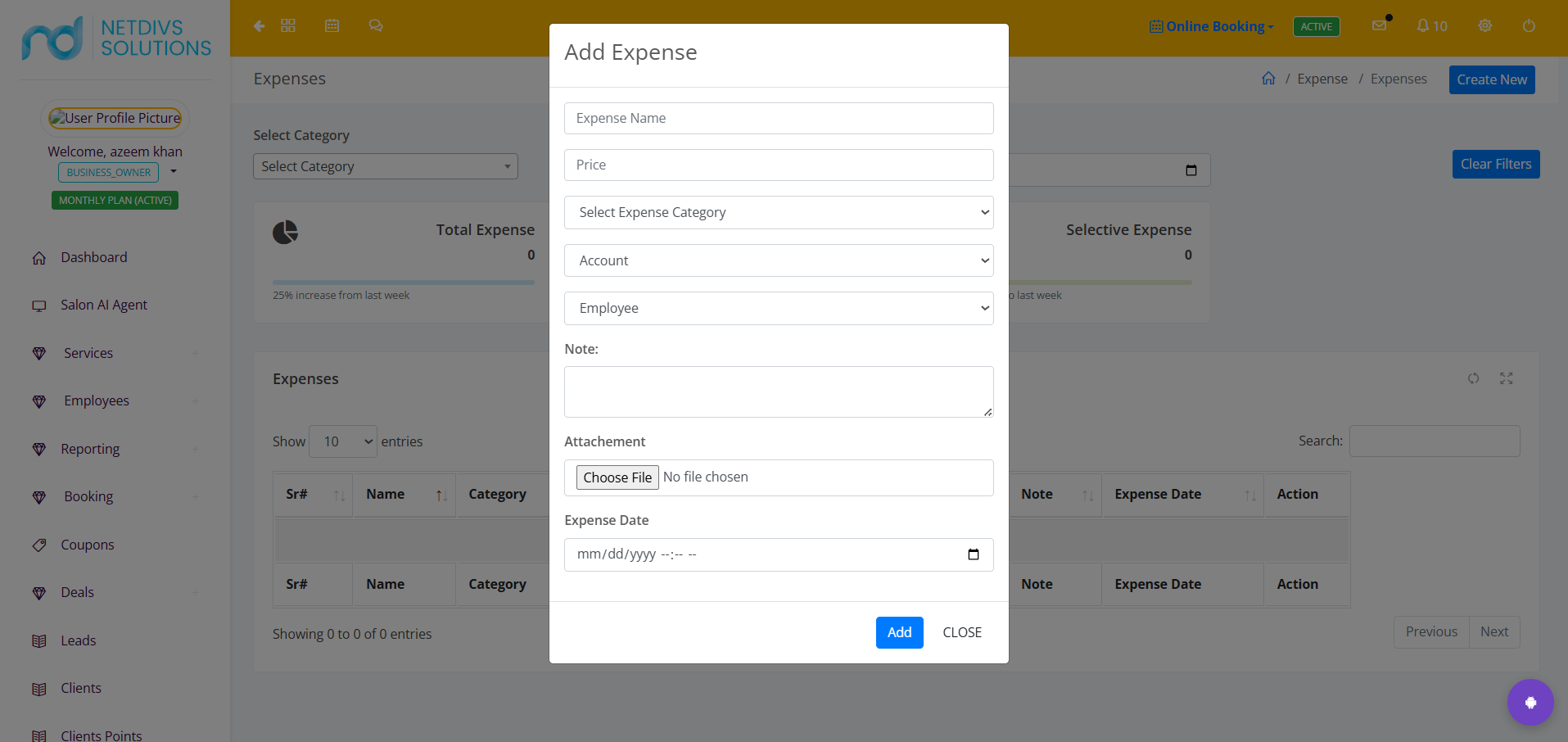Image resolution: width=1568 pixels, height=742 pixels.
Task: Click the back arrow icon in top bar
Action: coord(259,26)
